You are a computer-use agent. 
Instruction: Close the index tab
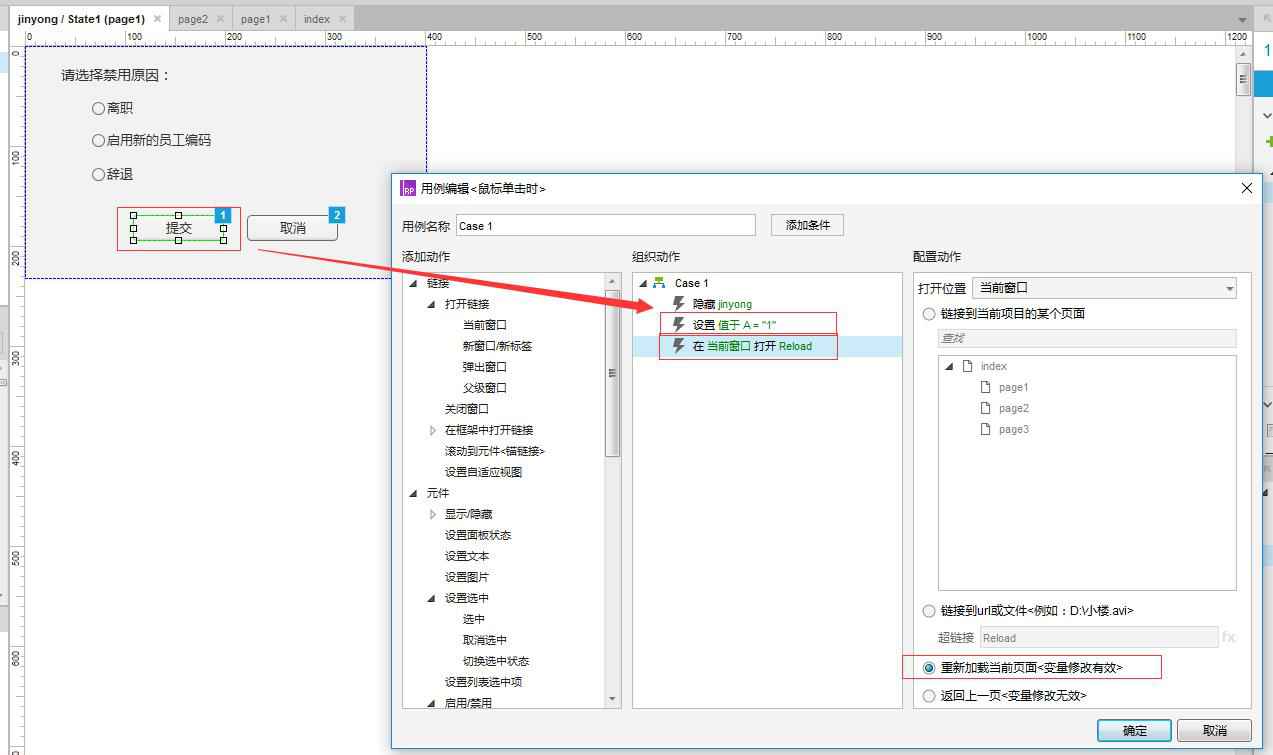coord(343,19)
